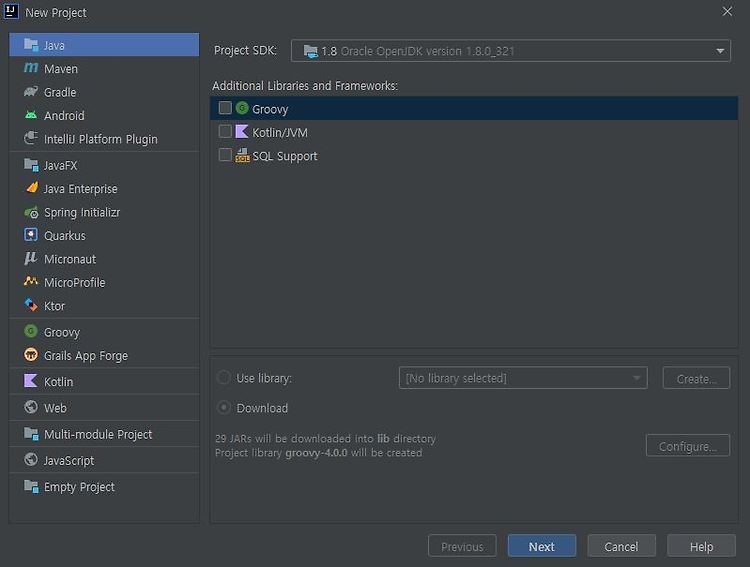Enable the Groovy framework checkbox
Viewport: 750px width, 567px height.
[225, 108]
